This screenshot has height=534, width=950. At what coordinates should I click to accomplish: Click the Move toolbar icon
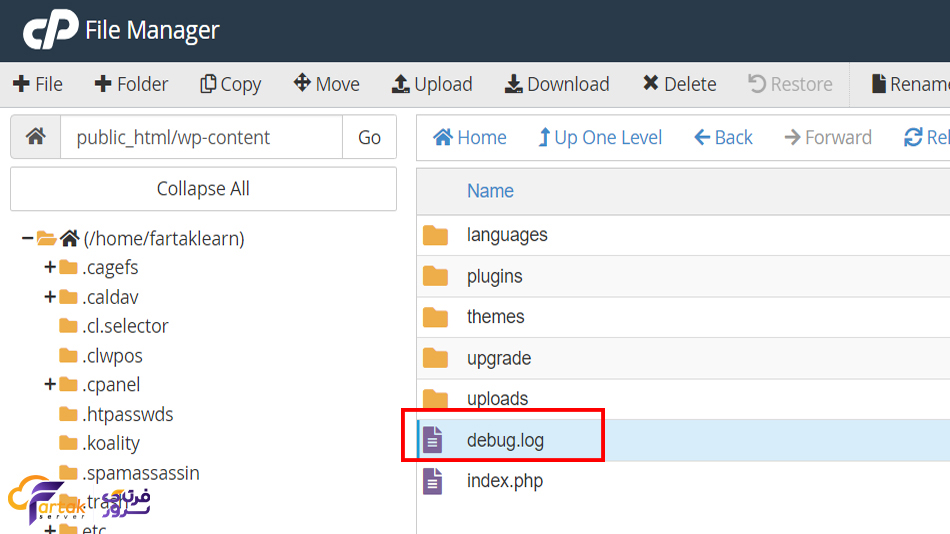click(302, 84)
